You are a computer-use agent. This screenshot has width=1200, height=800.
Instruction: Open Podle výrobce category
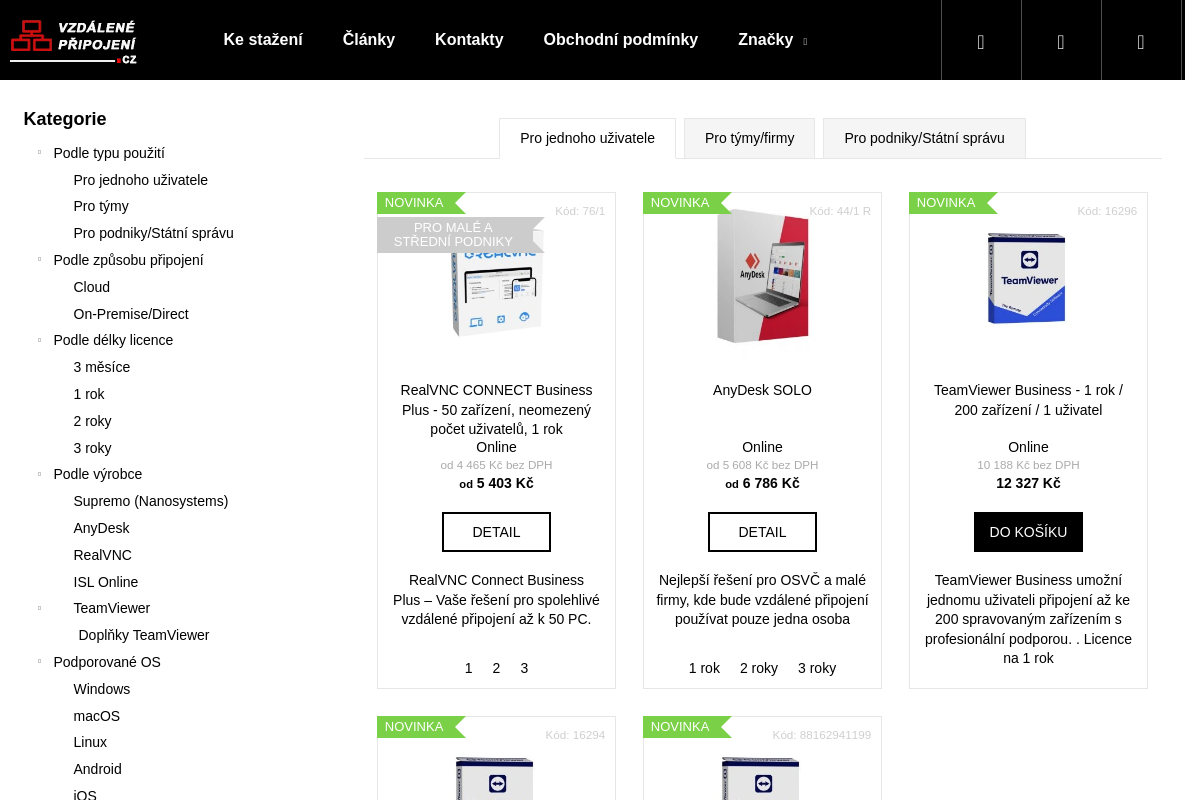(98, 474)
